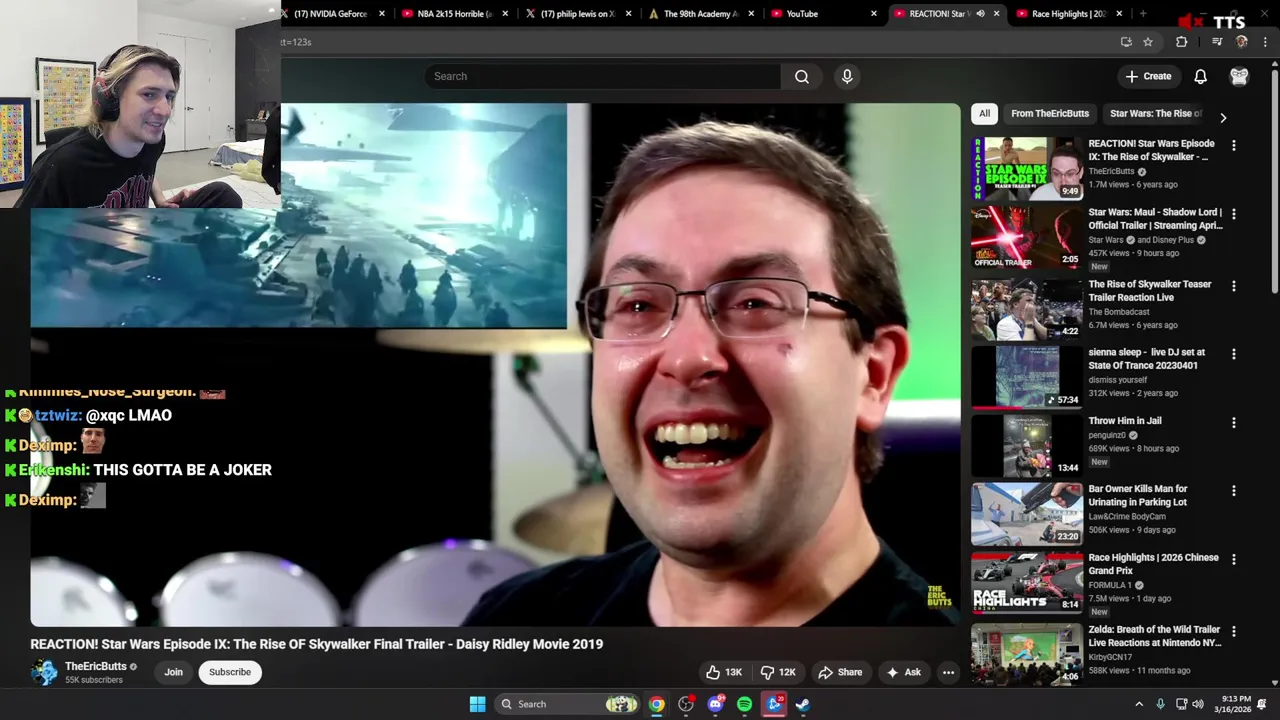Open Steam from the taskbar
The width and height of the screenshot is (1280, 720).
(x=803, y=704)
